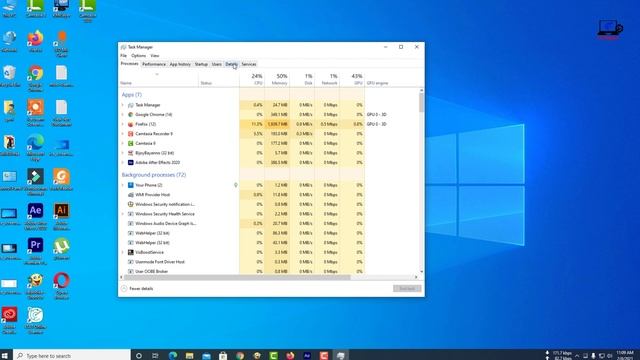Click the Google Chrome icon in process list

click(131, 115)
